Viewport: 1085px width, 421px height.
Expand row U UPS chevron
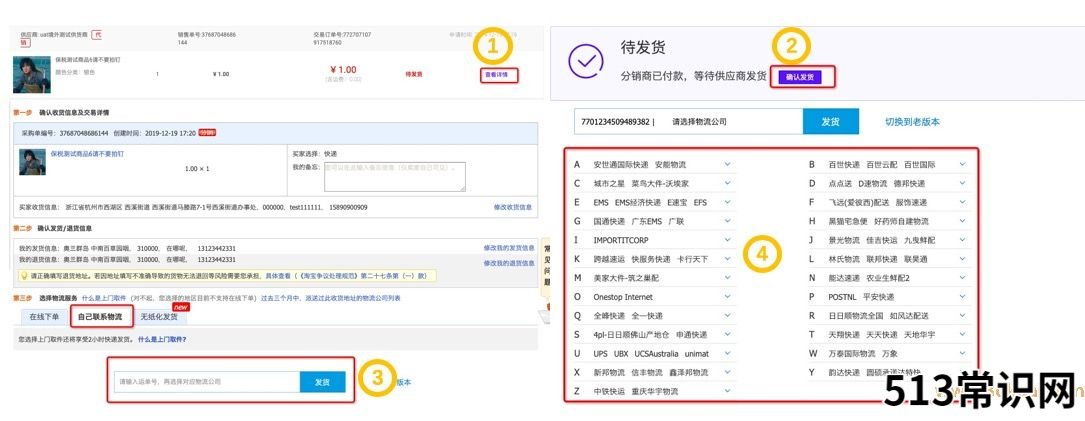click(x=727, y=353)
